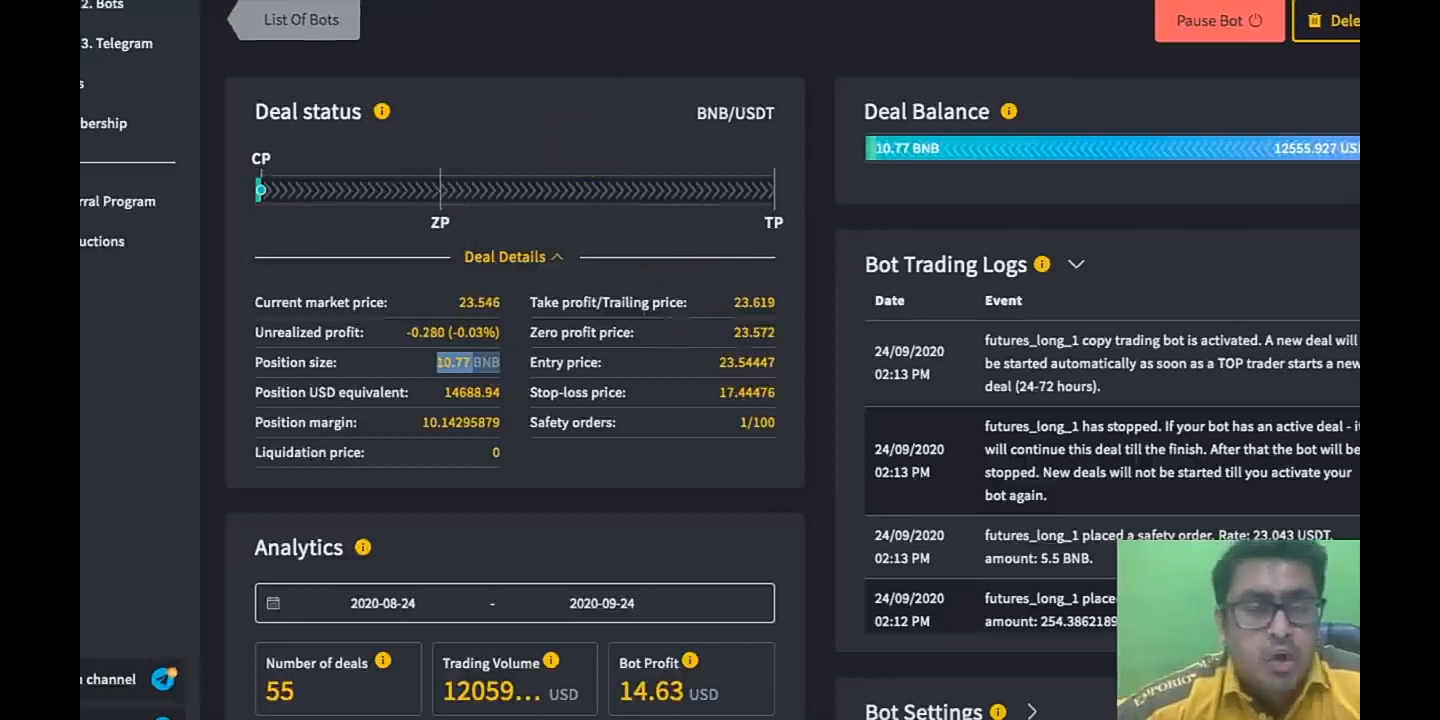Open the Telegram channel icon in sidebar

coord(164,679)
